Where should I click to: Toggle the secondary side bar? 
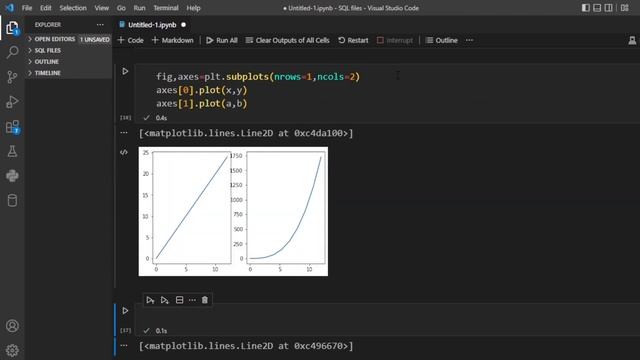609,8
